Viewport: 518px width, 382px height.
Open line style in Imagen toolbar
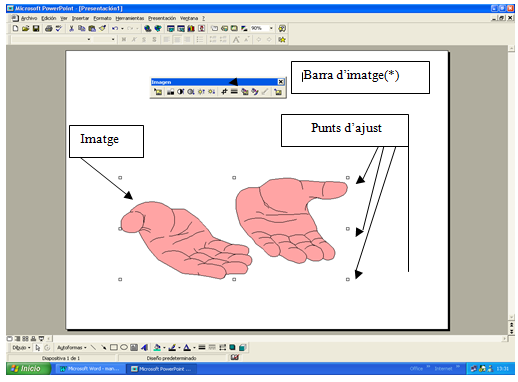(x=234, y=92)
